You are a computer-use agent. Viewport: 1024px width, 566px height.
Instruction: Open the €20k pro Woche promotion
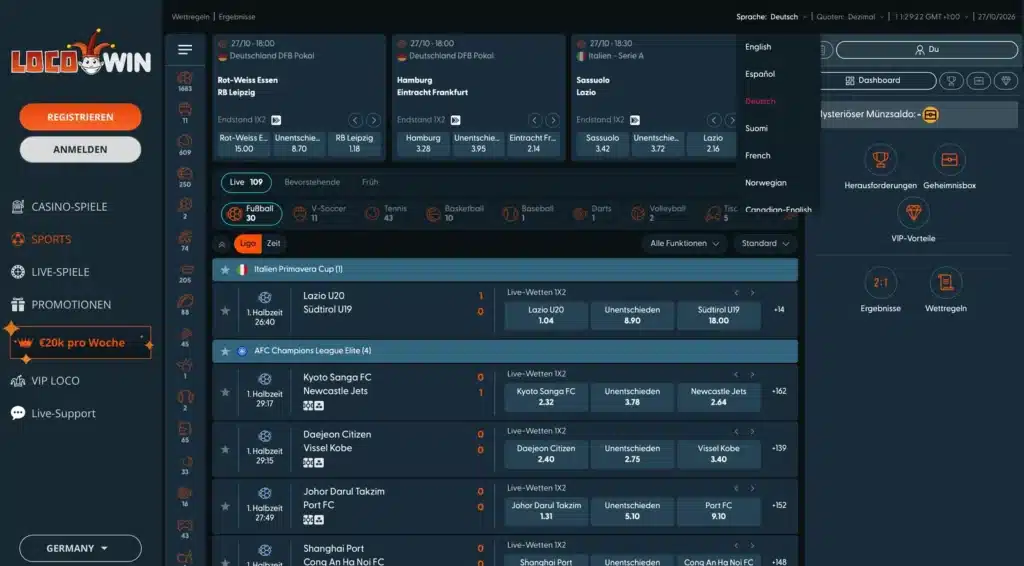[80, 343]
